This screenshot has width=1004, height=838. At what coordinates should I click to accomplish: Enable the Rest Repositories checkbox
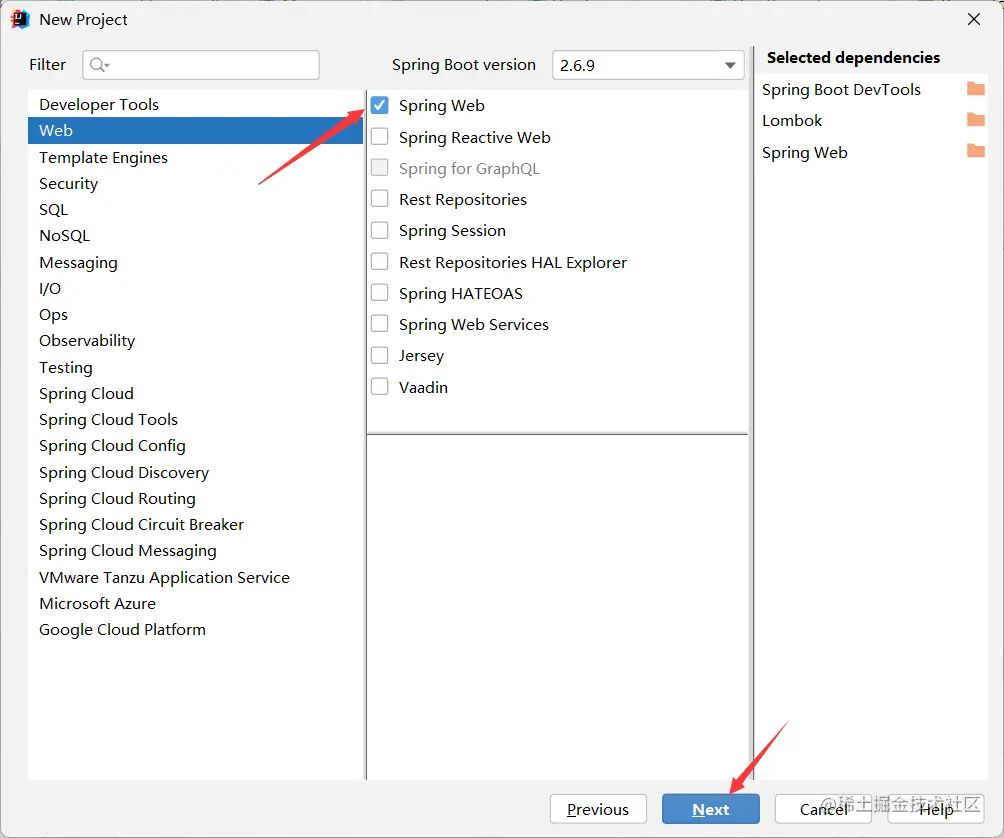click(x=380, y=199)
